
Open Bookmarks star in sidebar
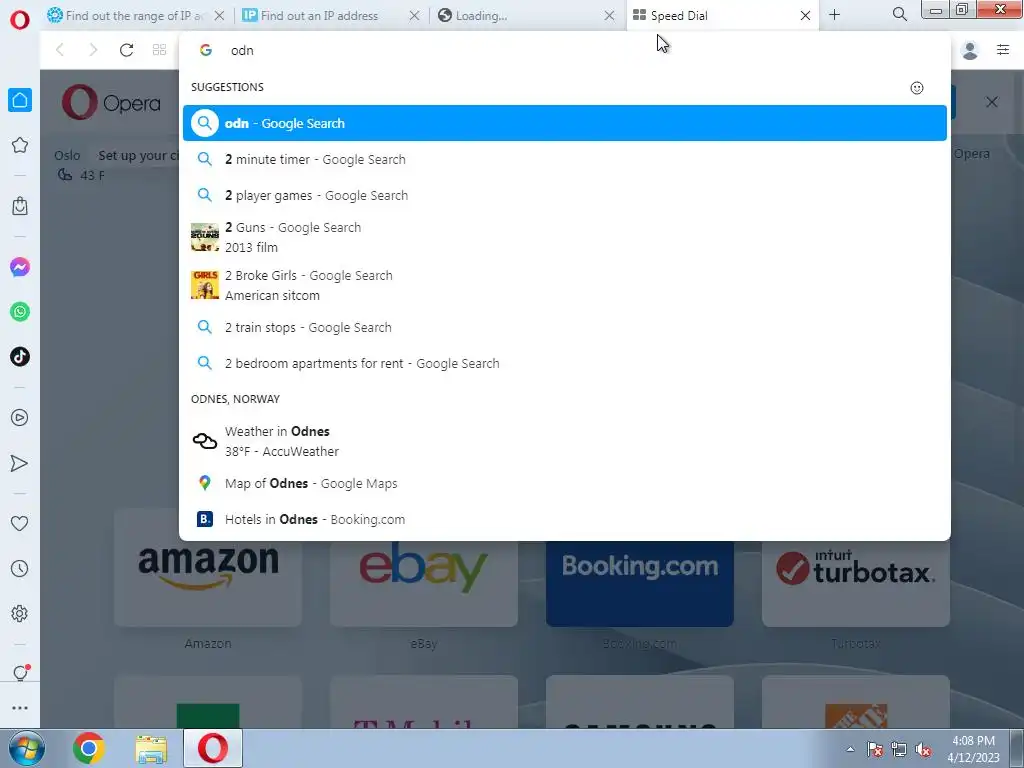pos(20,145)
